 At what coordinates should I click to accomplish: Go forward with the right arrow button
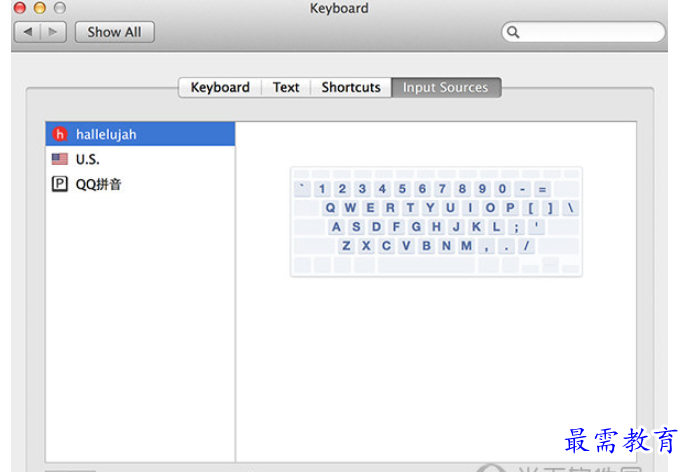53,32
